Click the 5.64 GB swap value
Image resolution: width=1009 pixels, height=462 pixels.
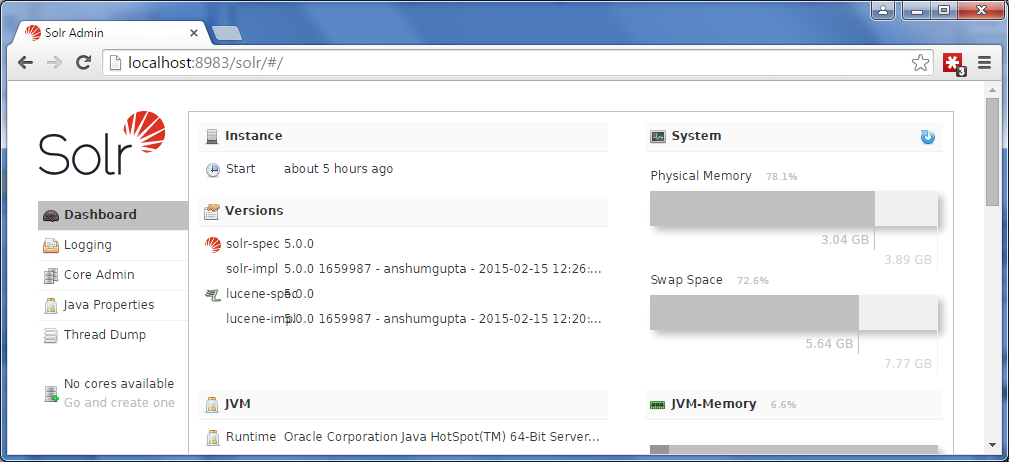tap(829, 344)
